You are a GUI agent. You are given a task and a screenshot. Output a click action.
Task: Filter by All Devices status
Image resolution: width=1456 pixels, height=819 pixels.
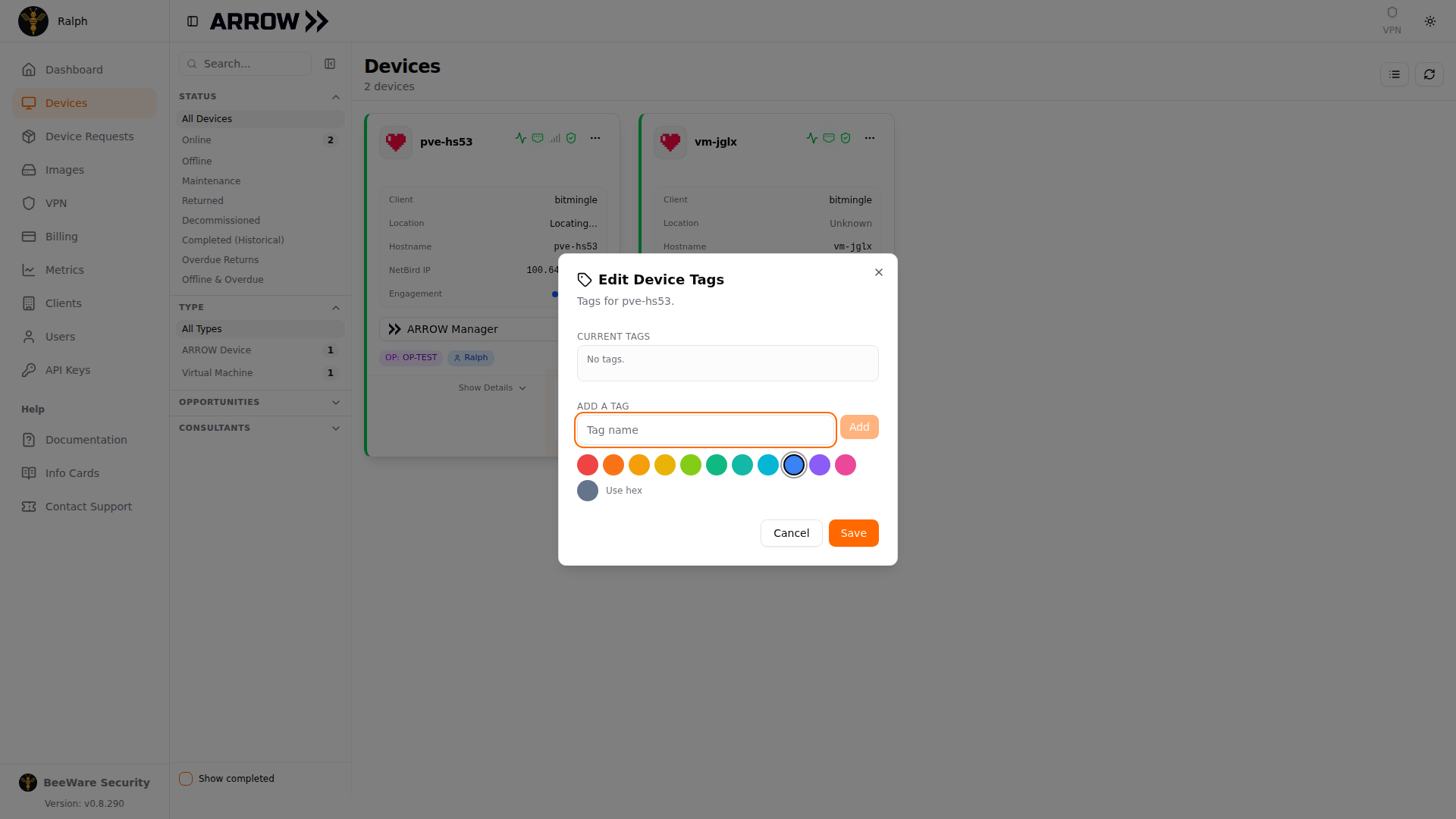coord(260,119)
